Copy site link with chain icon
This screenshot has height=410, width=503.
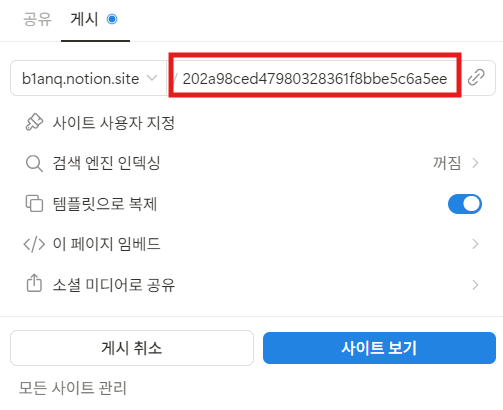pos(476,77)
